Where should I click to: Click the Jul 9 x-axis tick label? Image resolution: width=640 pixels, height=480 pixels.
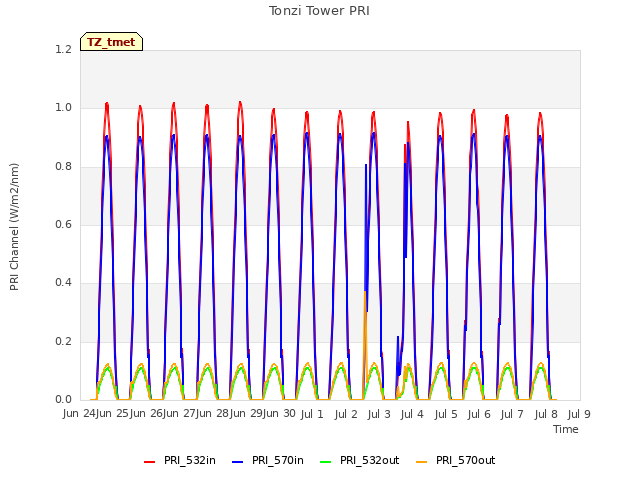coord(579,414)
